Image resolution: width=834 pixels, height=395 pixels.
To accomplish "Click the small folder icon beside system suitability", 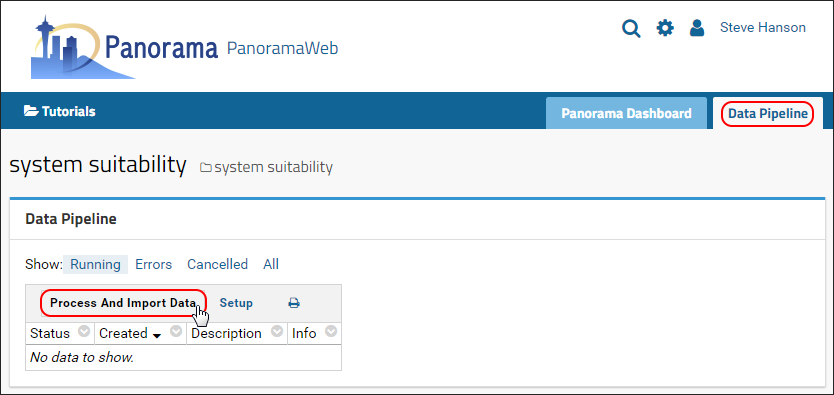I will [205, 168].
